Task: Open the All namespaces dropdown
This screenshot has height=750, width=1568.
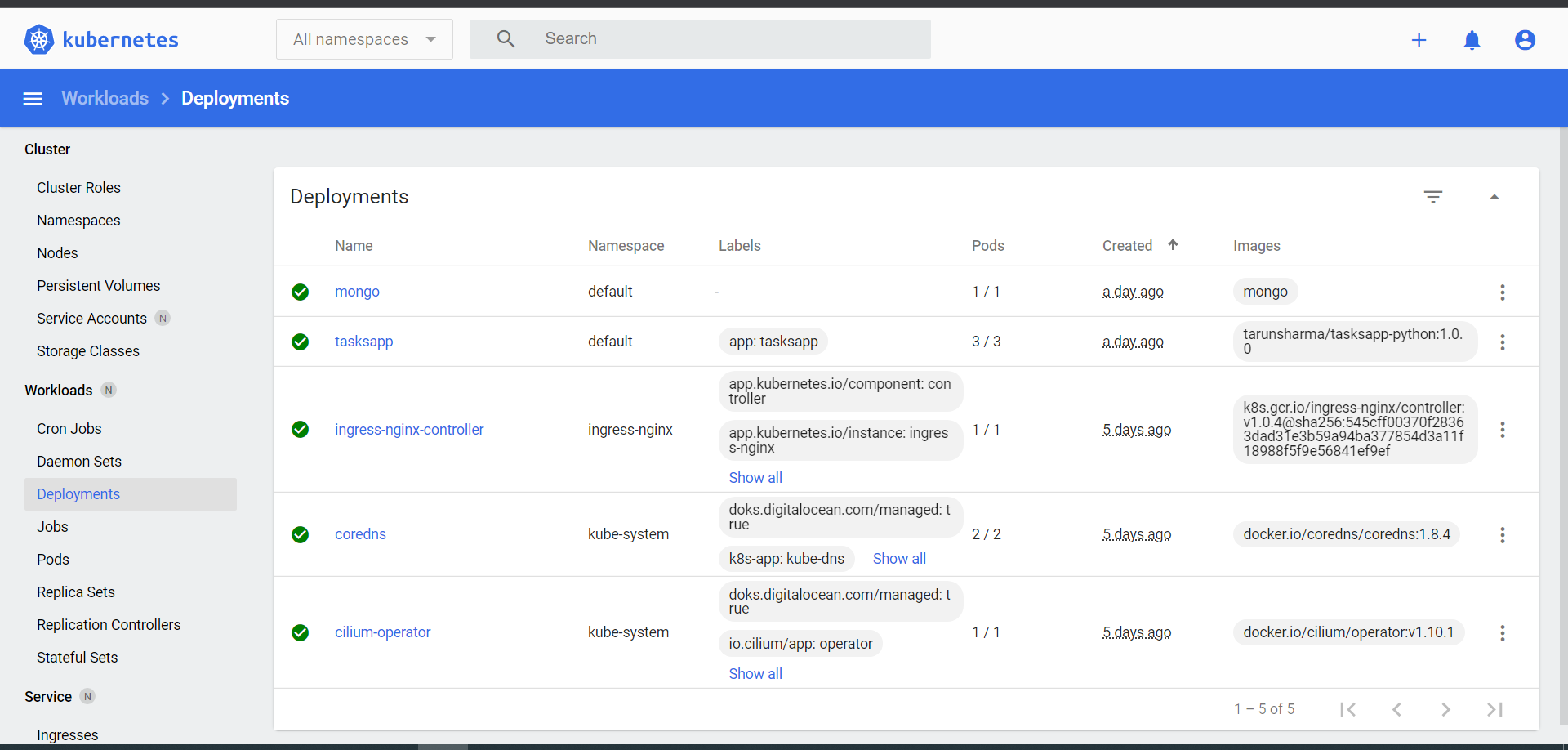Action: coord(364,38)
